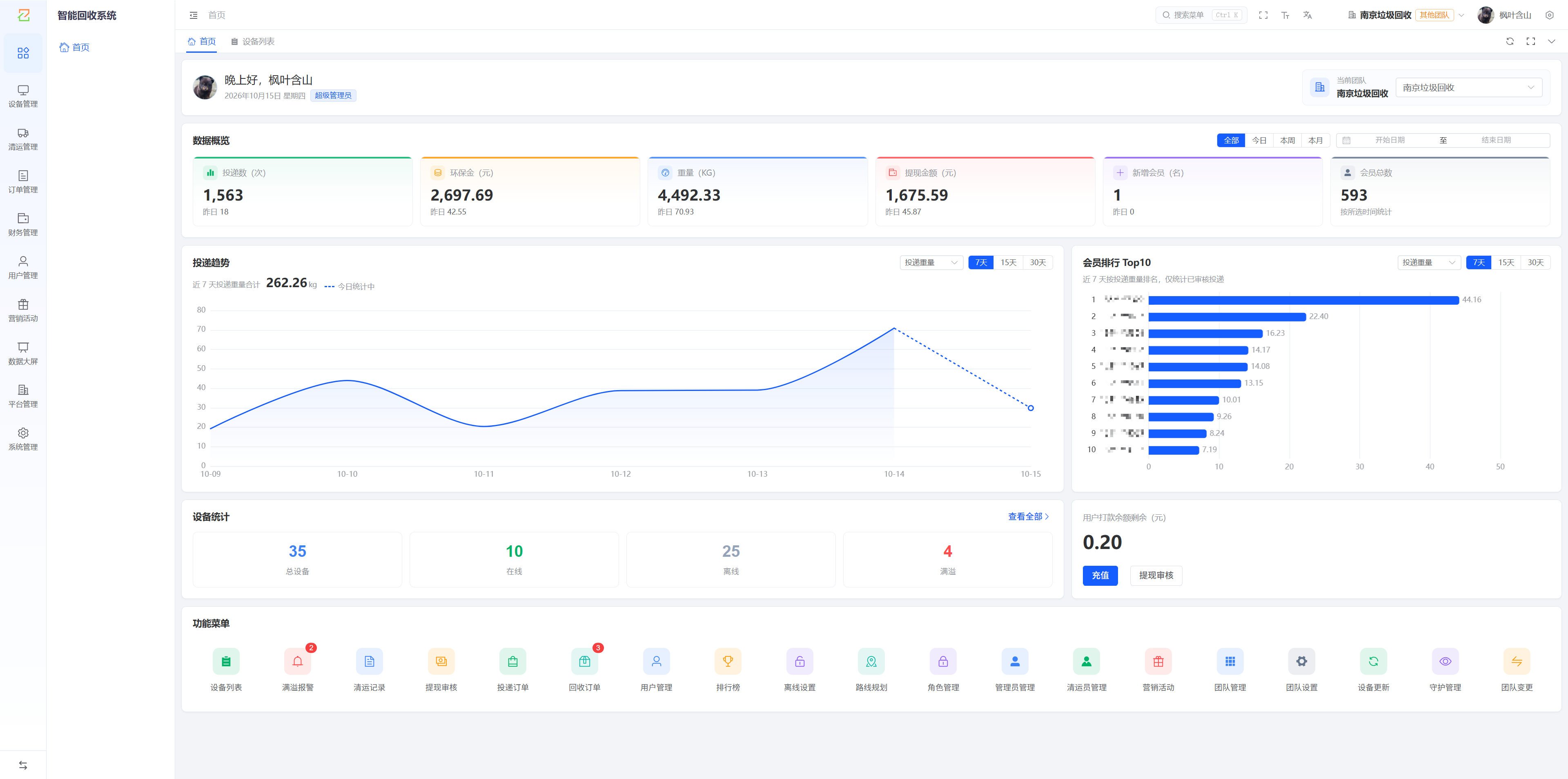The height and width of the screenshot is (779, 1568).
Task: Select 30天 in 投递趋势 chart
Action: tap(1038, 263)
